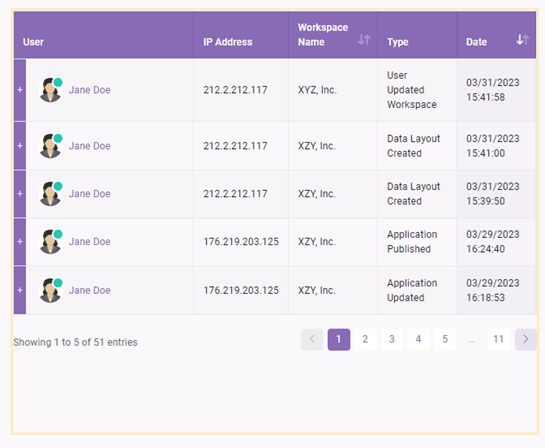The width and height of the screenshot is (545, 448).
Task: Select pagination page 1
Action: point(339,339)
